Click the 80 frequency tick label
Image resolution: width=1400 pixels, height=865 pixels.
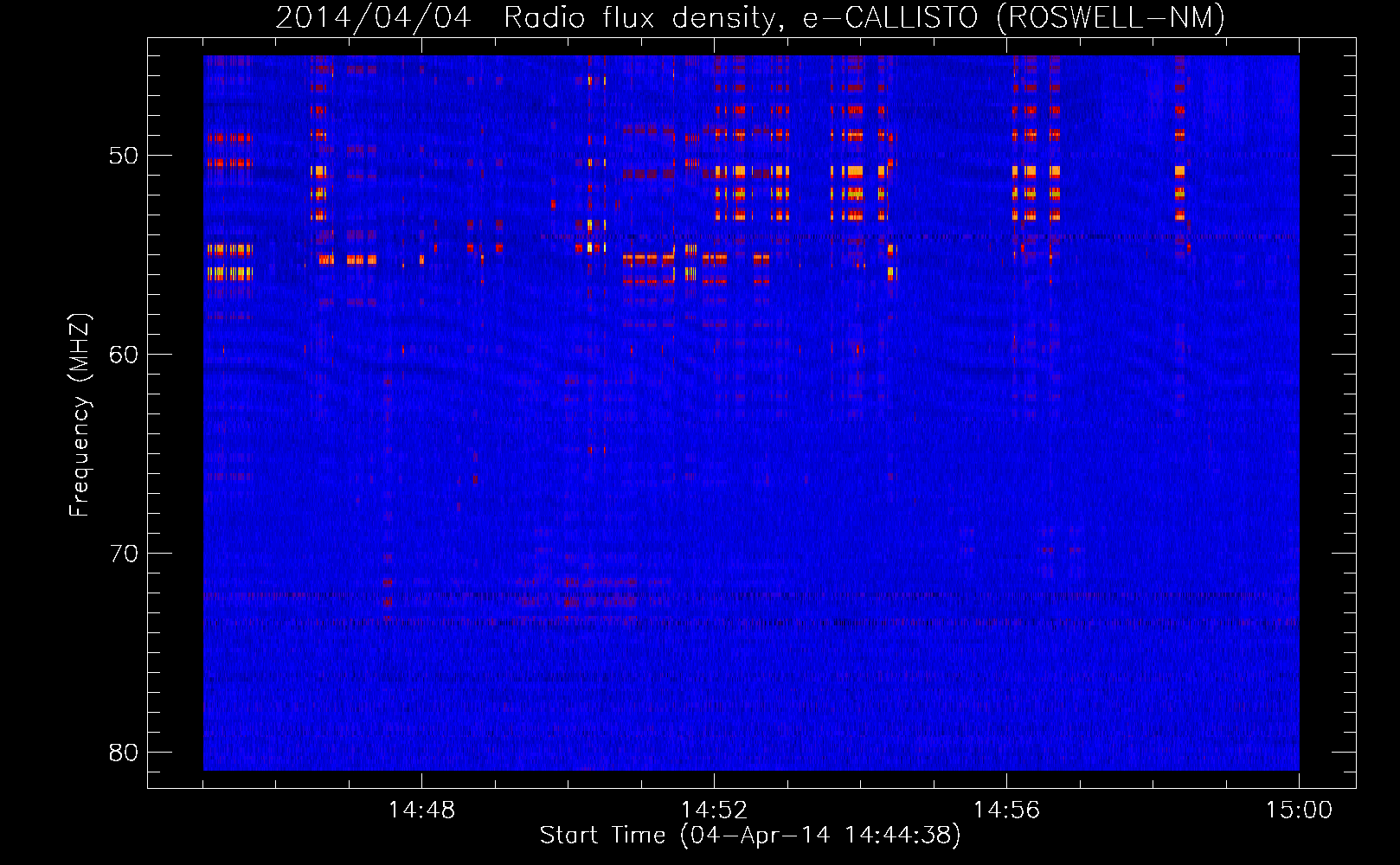point(124,753)
